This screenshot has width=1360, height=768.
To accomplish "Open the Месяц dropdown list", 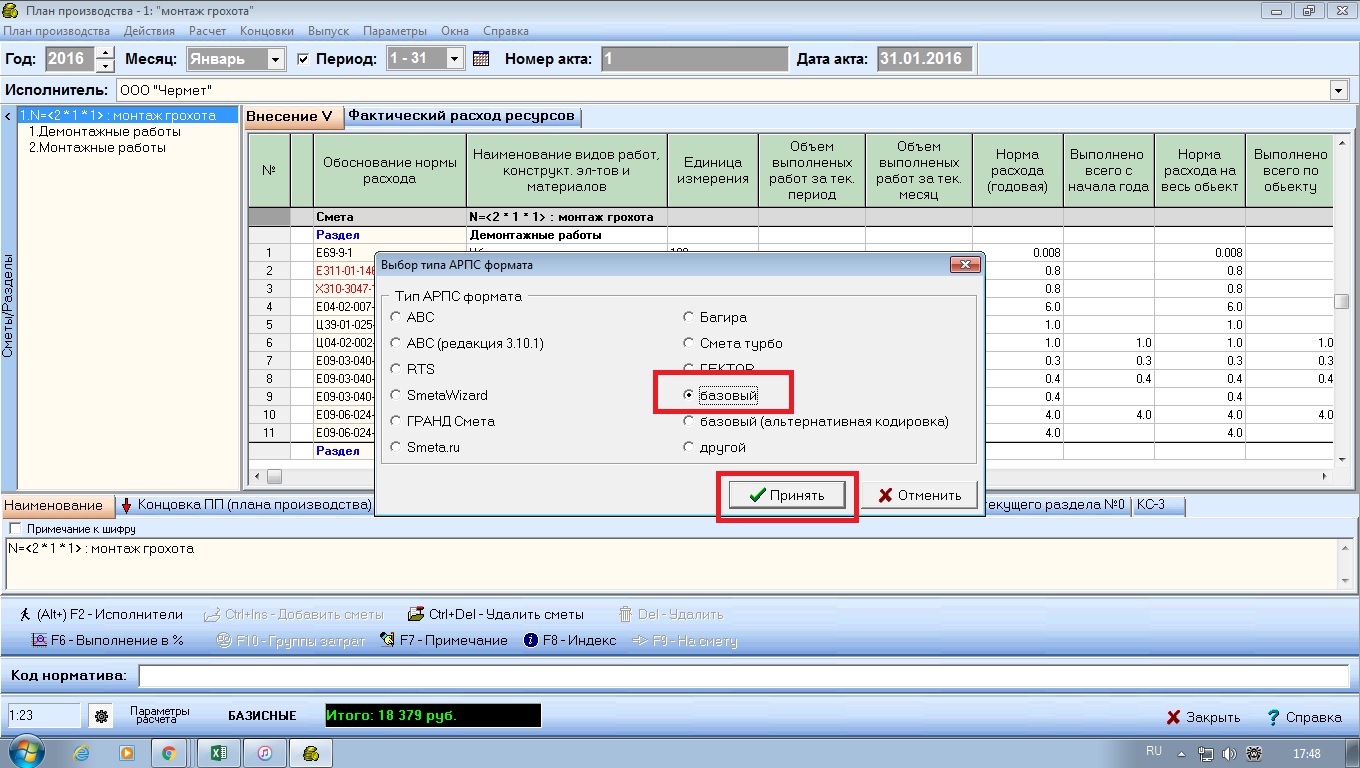I will coord(276,60).
